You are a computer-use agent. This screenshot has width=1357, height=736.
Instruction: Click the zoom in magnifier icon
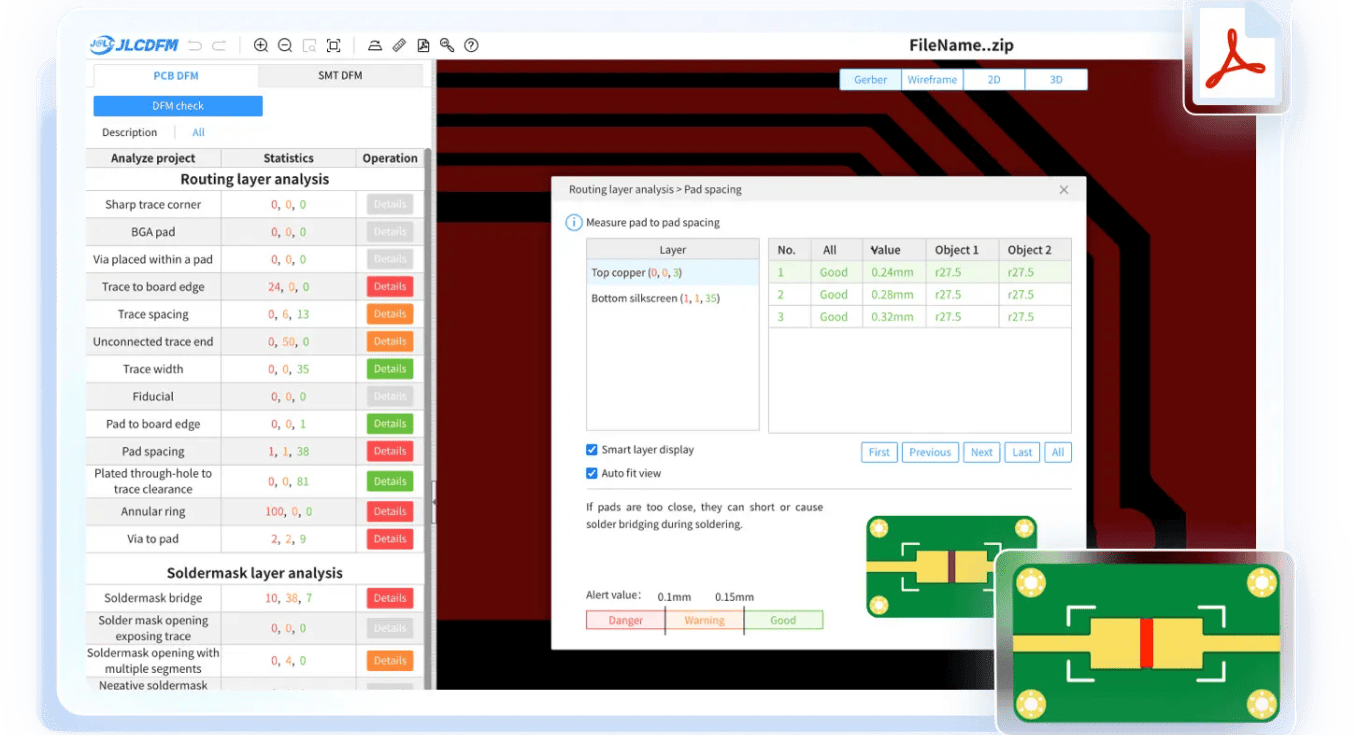pos(261,45)
